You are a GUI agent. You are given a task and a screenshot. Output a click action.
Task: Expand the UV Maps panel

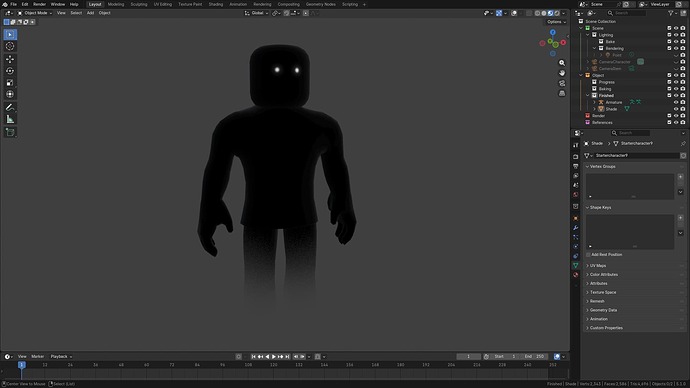tap(598, 266)
